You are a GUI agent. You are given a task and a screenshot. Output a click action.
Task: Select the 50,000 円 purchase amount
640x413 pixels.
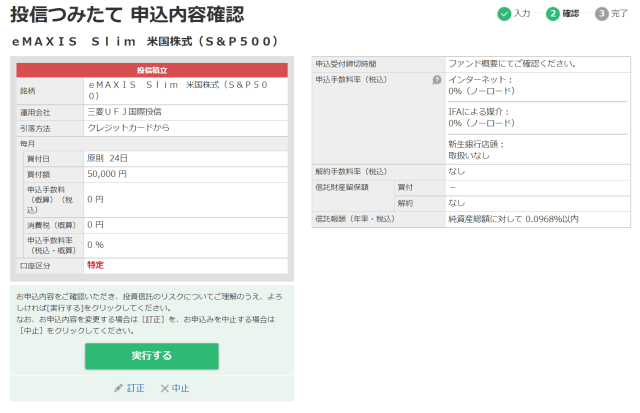[x=107, y=174]
